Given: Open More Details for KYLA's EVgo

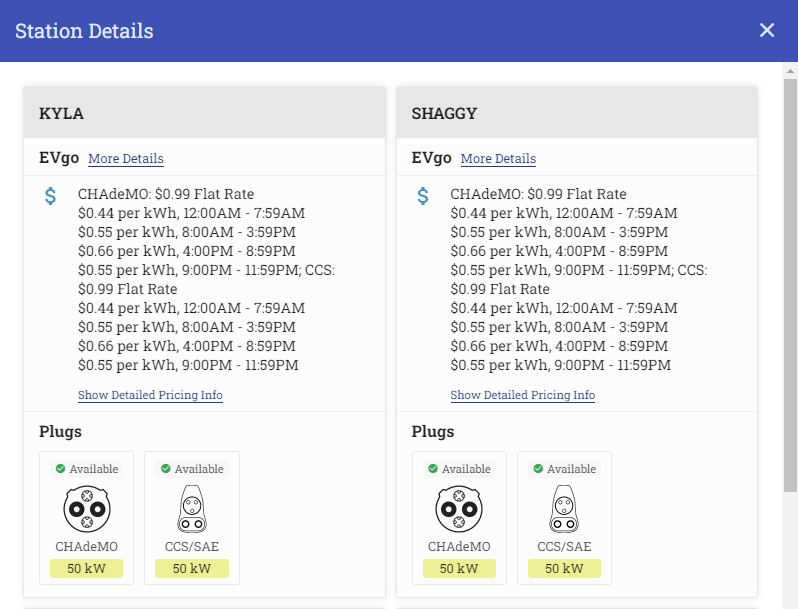Looking at the screenshot, I should (126, 159).
